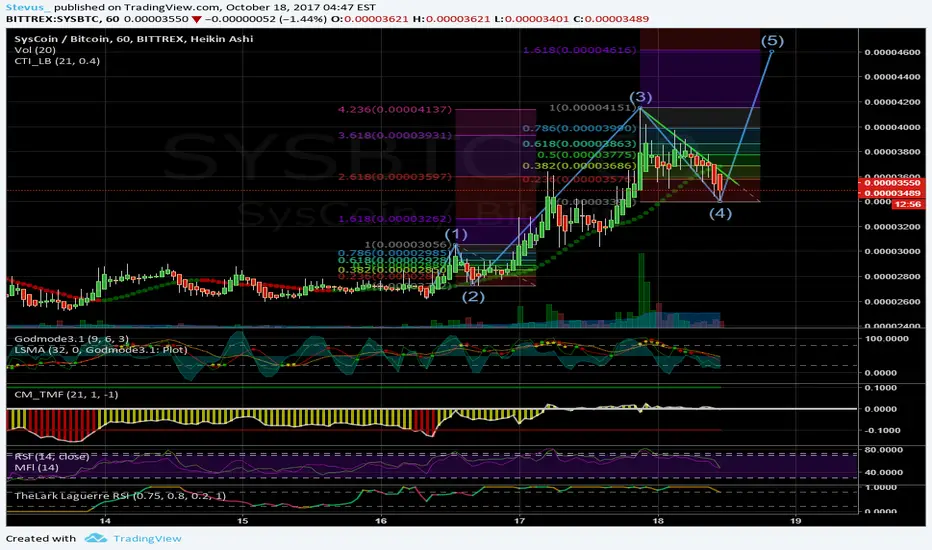Select the wave (1) label

(x=456, y=234)
